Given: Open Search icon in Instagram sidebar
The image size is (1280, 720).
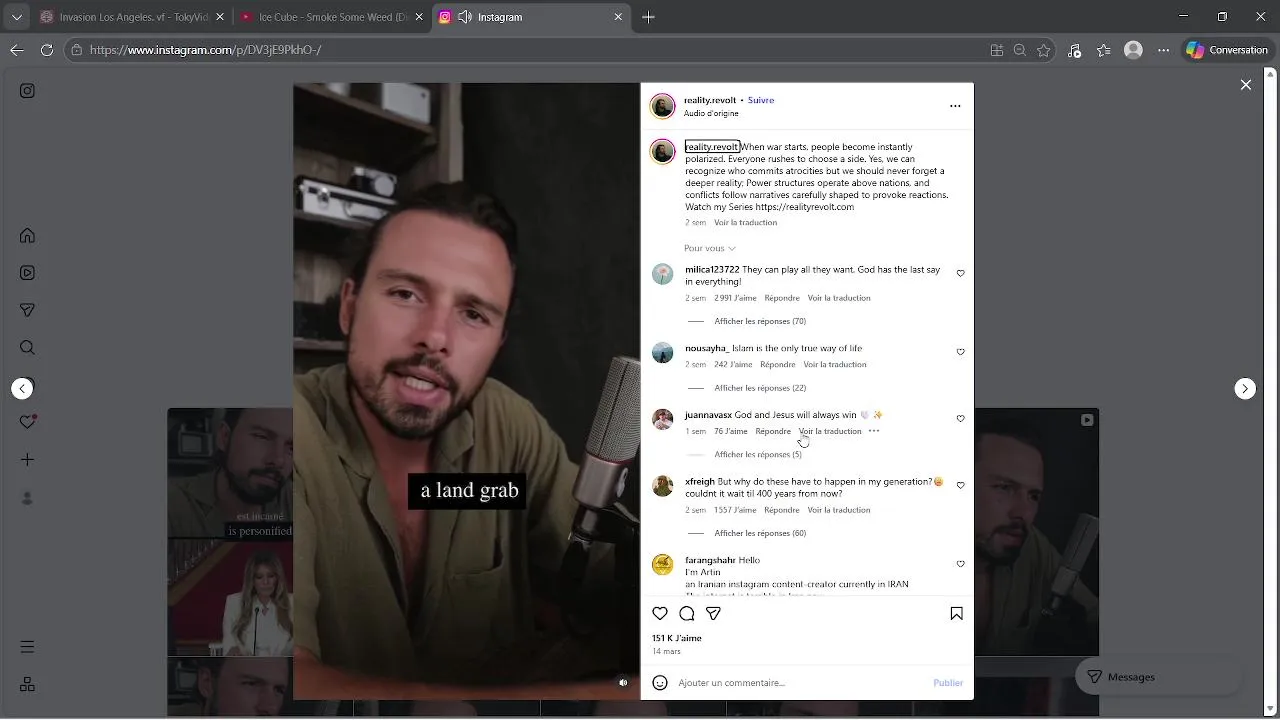Looking at the screenshot, I should (x=28, y=348).
